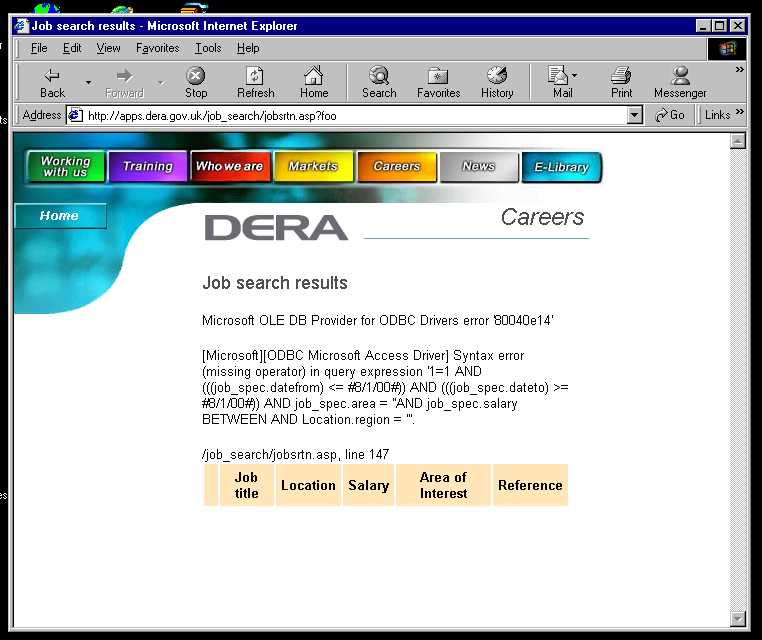Open the Address bar URL dropdown
Viewport: 762px width, 640px height.
pyautogui.click(x=634, y=116)
